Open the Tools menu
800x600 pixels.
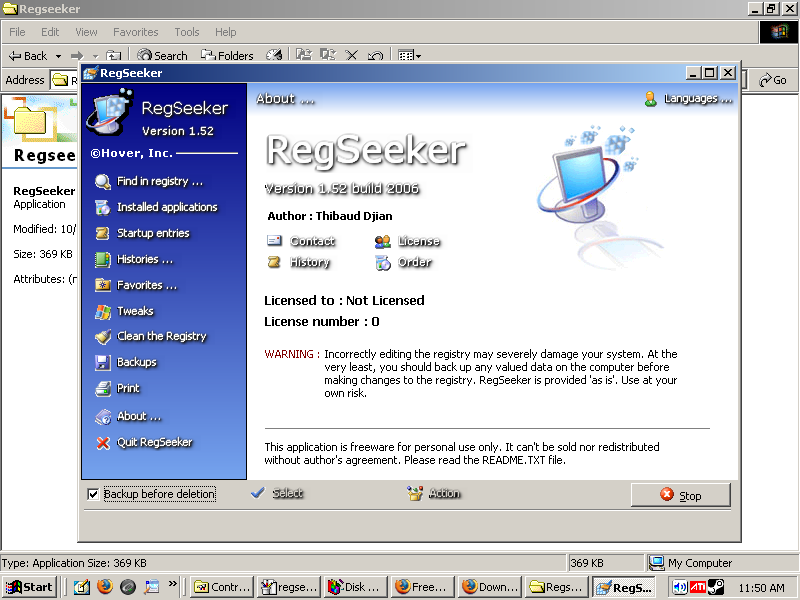click(186, 32)
